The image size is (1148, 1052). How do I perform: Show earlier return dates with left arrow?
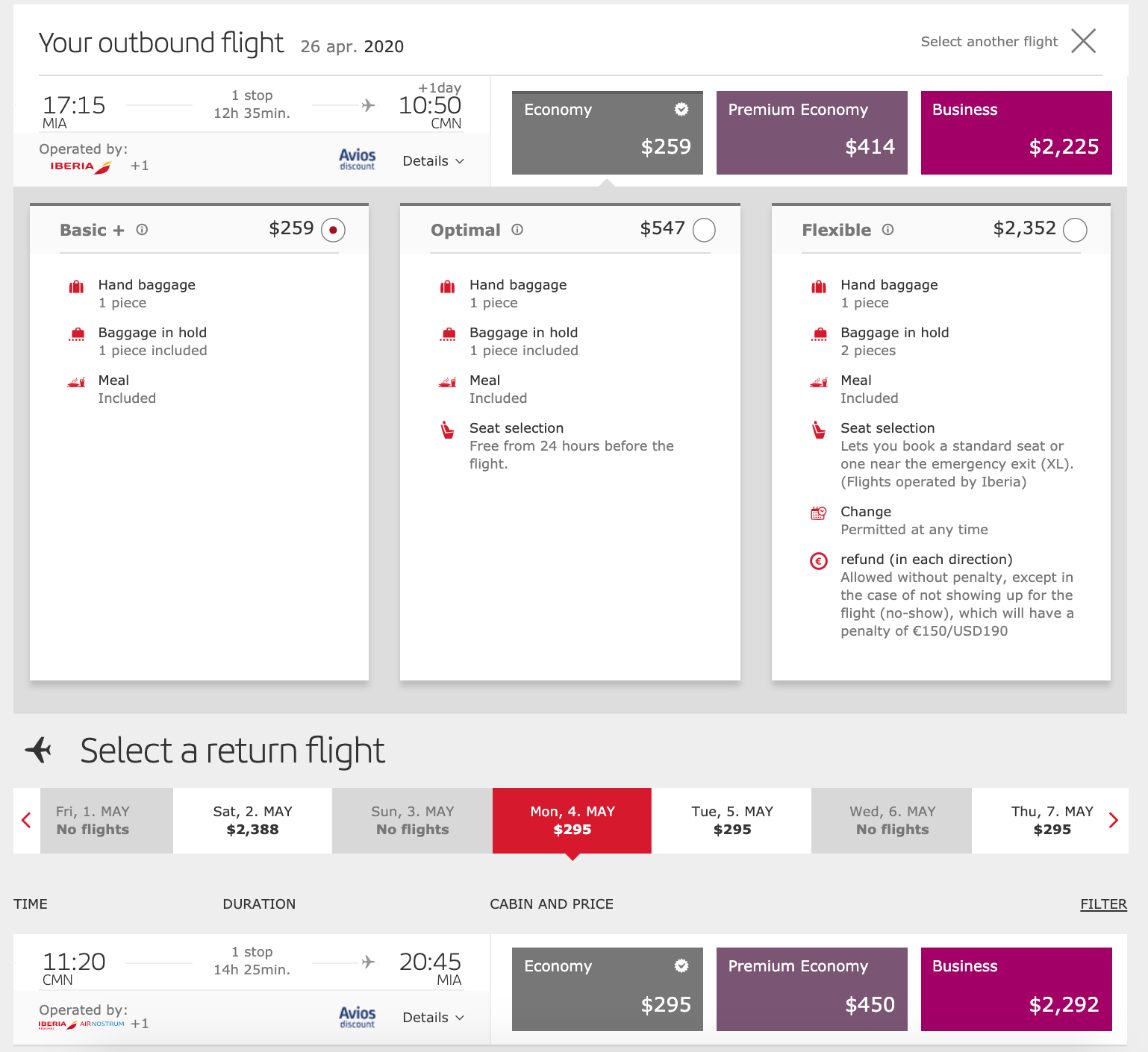tap(26, 821)
